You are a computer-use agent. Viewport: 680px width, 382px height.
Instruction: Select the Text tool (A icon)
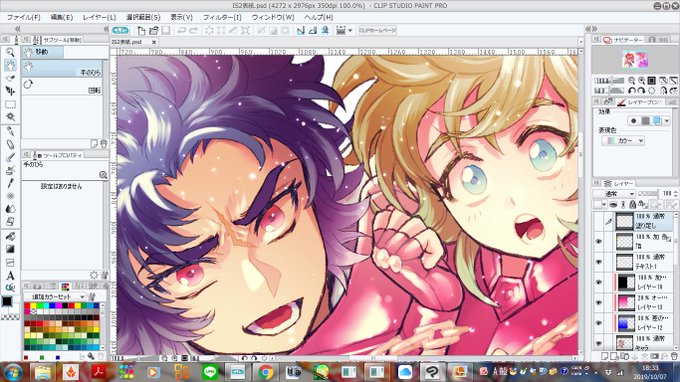(x=10, y=275)
